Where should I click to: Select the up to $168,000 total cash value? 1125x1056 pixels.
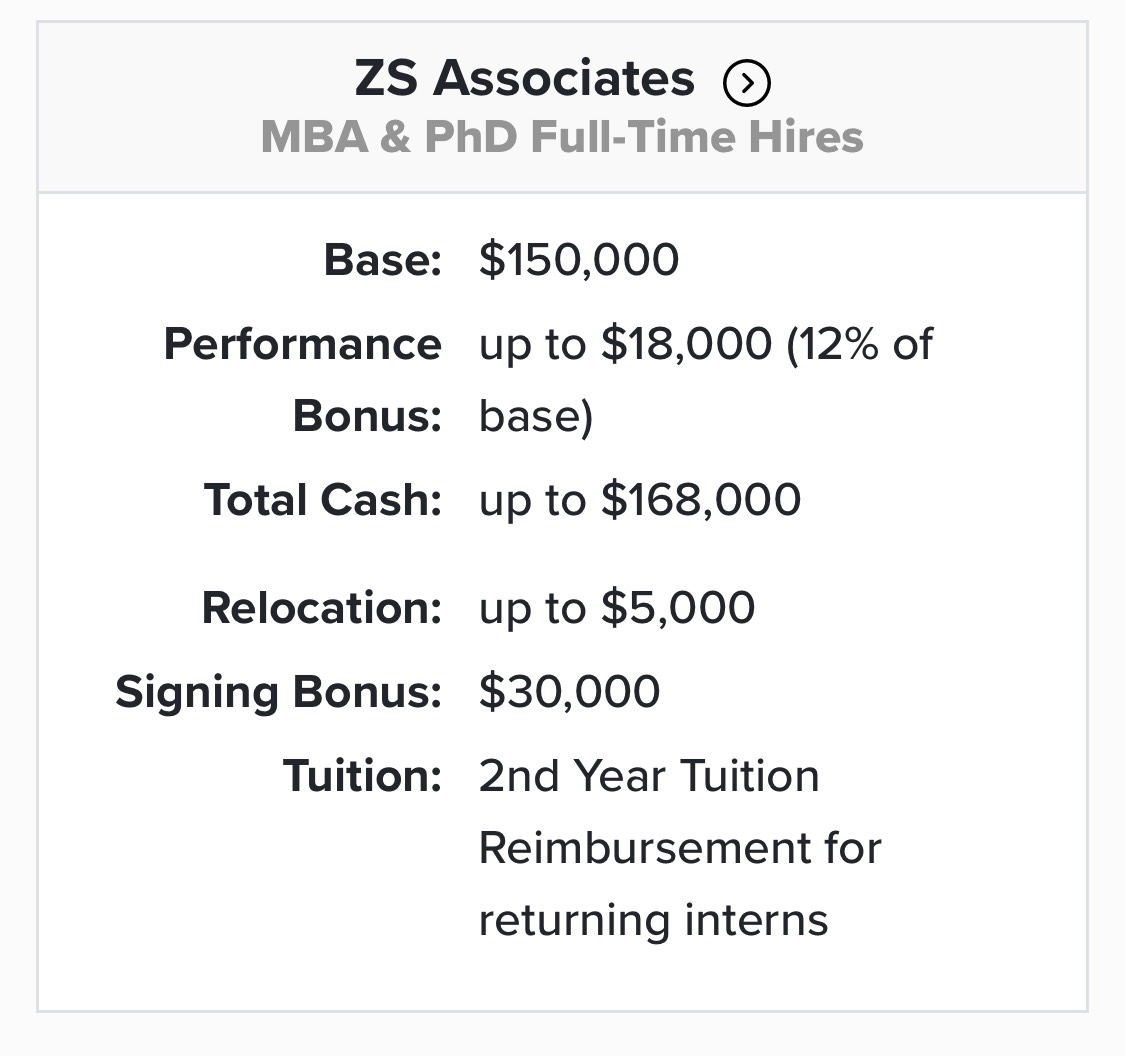click(639, 499)
